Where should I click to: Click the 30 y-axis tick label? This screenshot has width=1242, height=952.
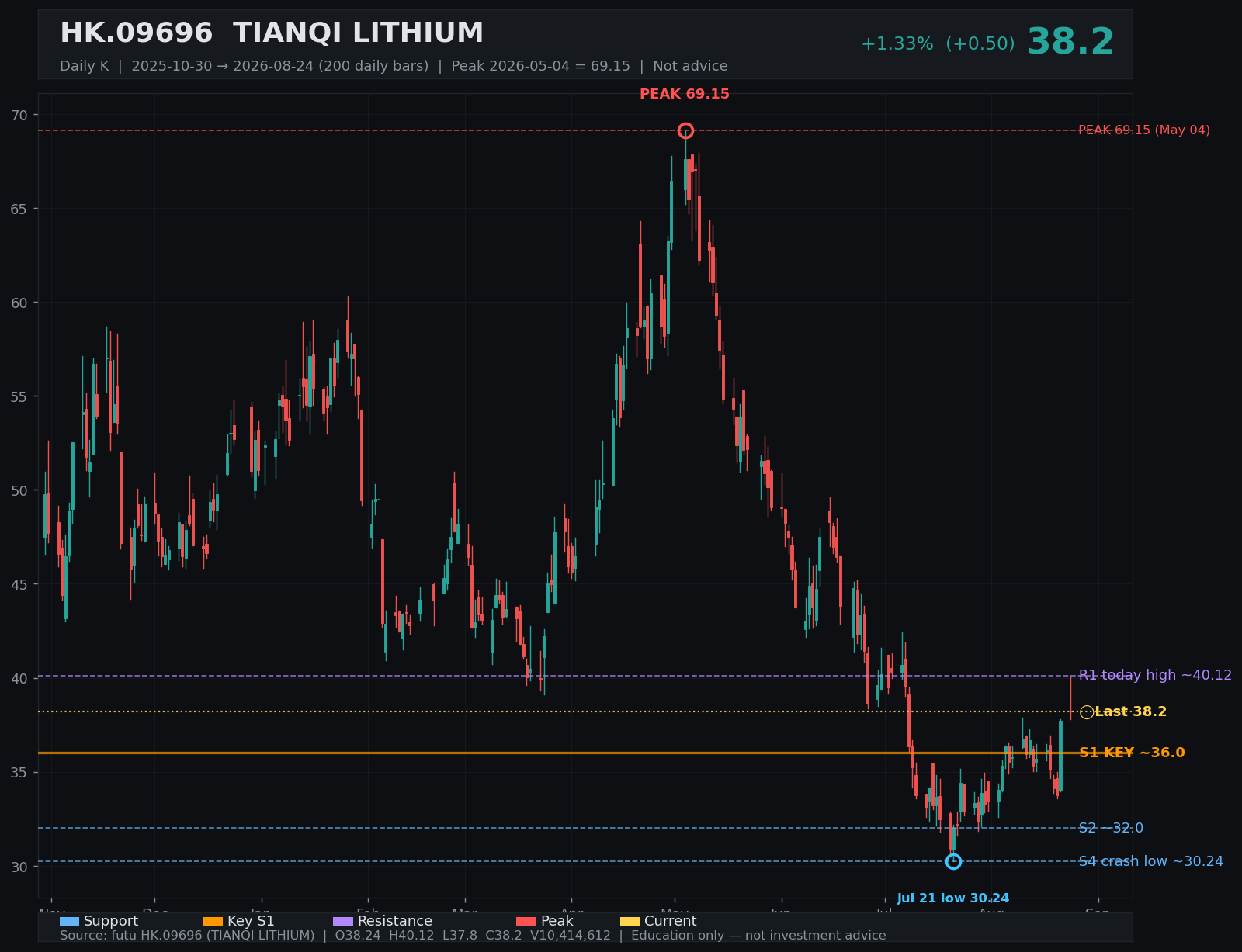pos(19,867)
